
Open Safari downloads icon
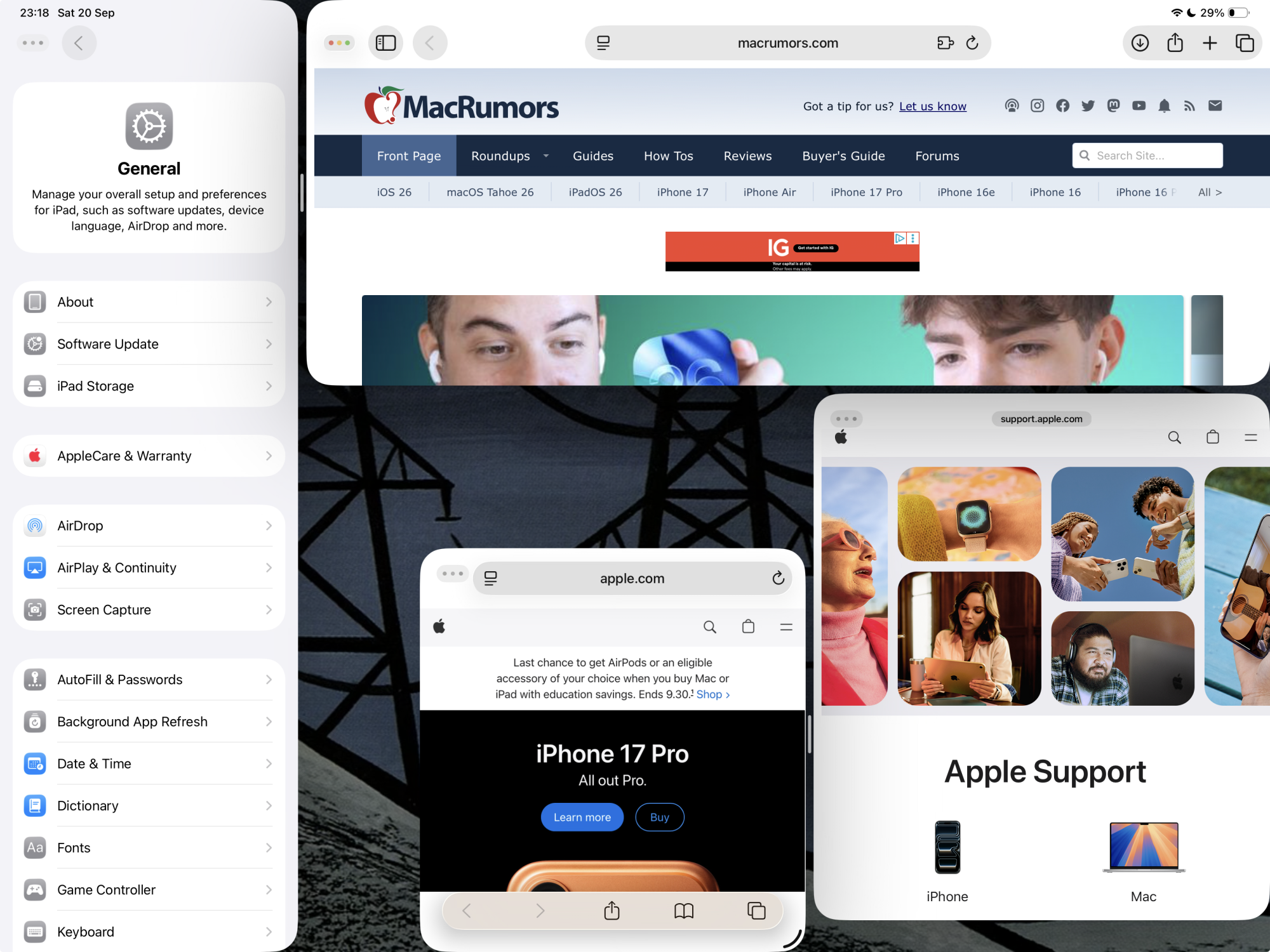coord(1140,43)
